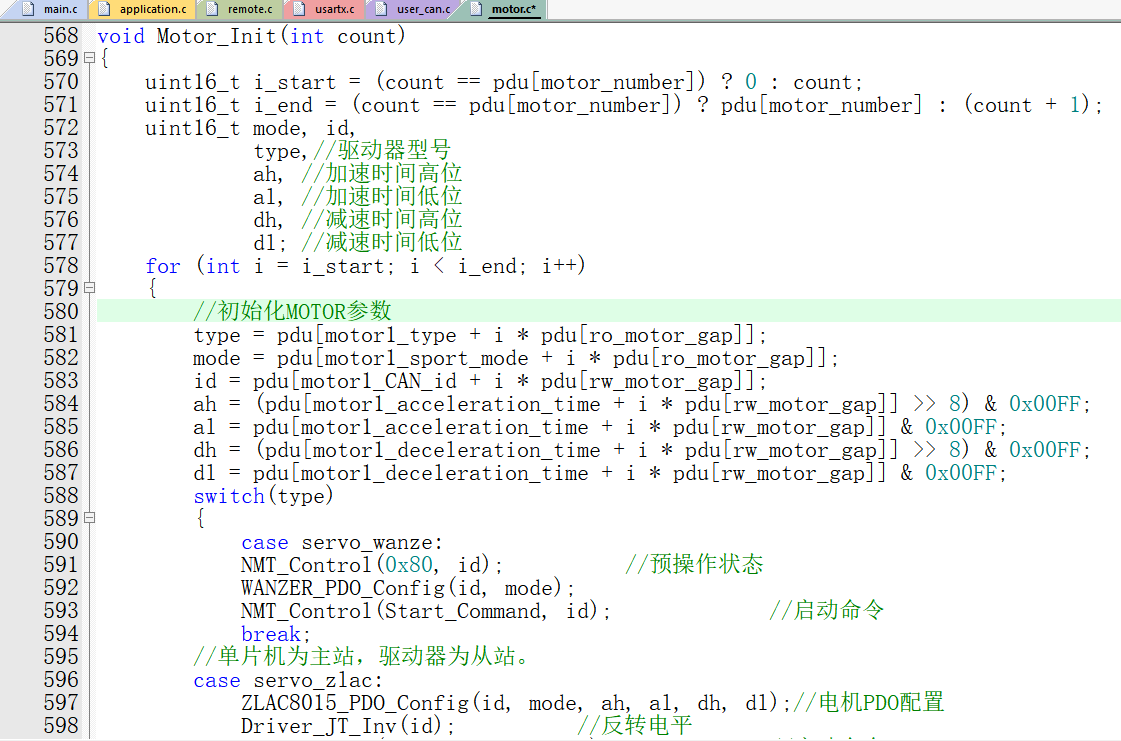This screenshot has height=741, width=1121.
Task: Switch to the application.c tab
Action: (x=152, y=9)
